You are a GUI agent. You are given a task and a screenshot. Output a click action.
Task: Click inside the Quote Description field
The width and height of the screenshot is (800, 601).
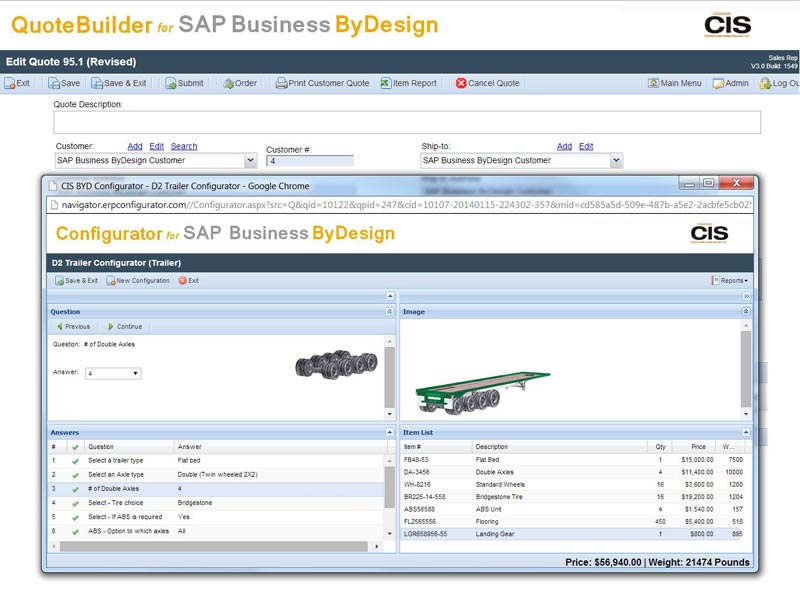407,122
